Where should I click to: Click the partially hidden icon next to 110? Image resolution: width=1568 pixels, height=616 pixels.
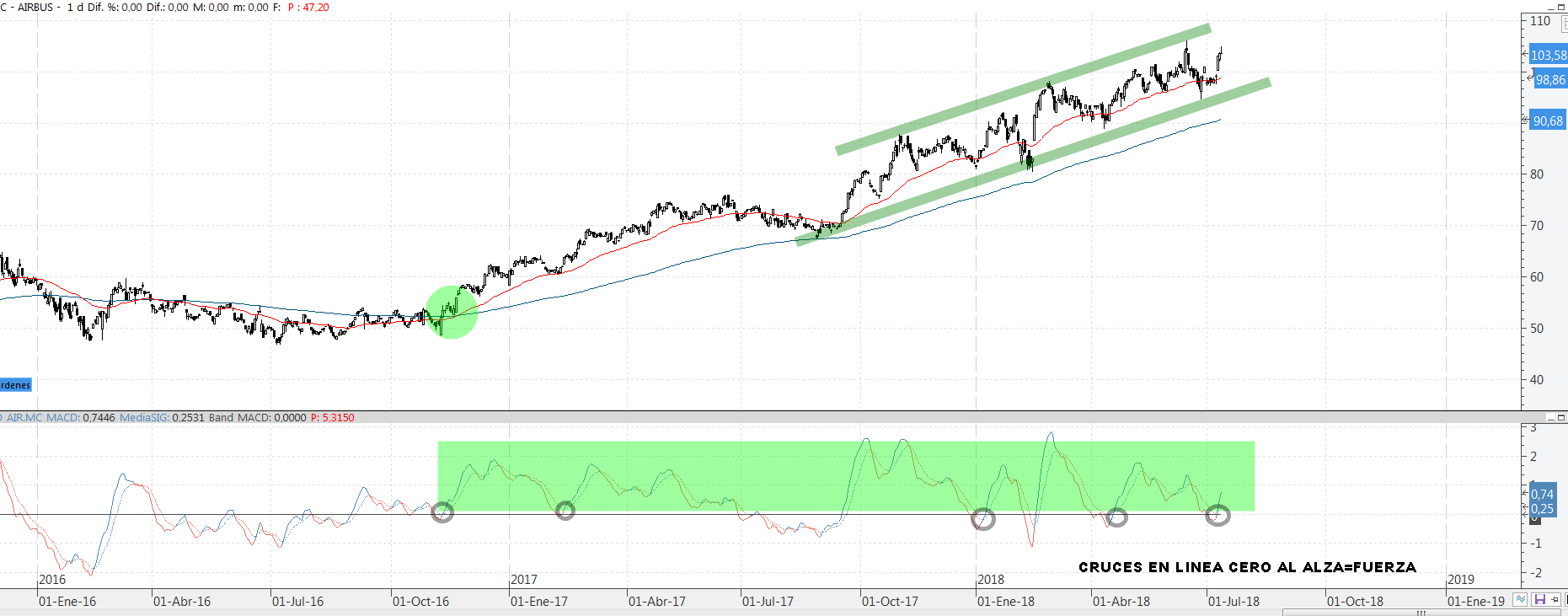point(1564,24)
